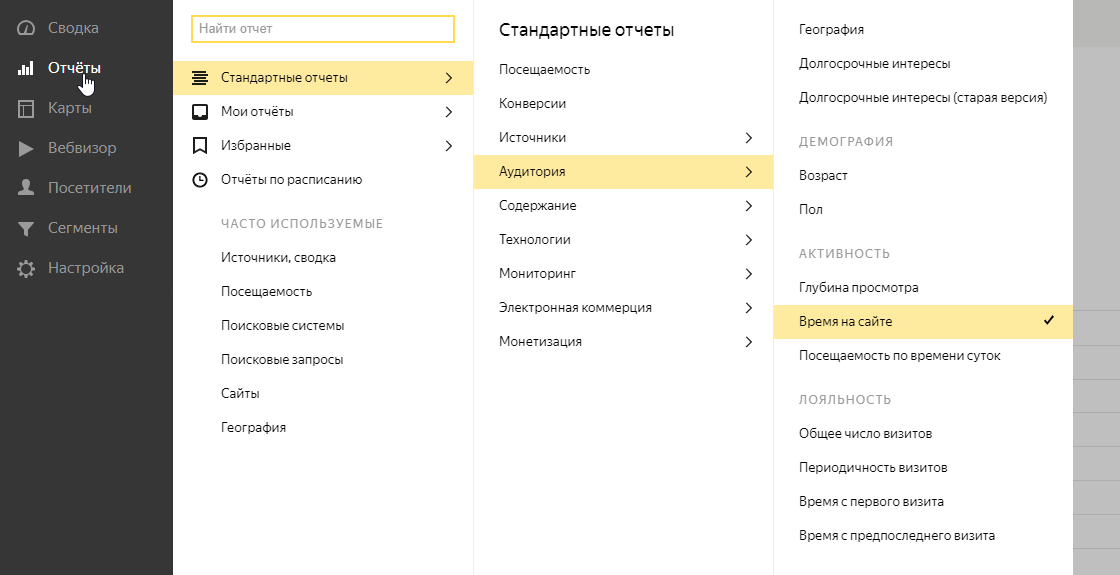Select the Карты layout icon
Viewport: 1120px width, 575px height.
click(x=26, y=109)
